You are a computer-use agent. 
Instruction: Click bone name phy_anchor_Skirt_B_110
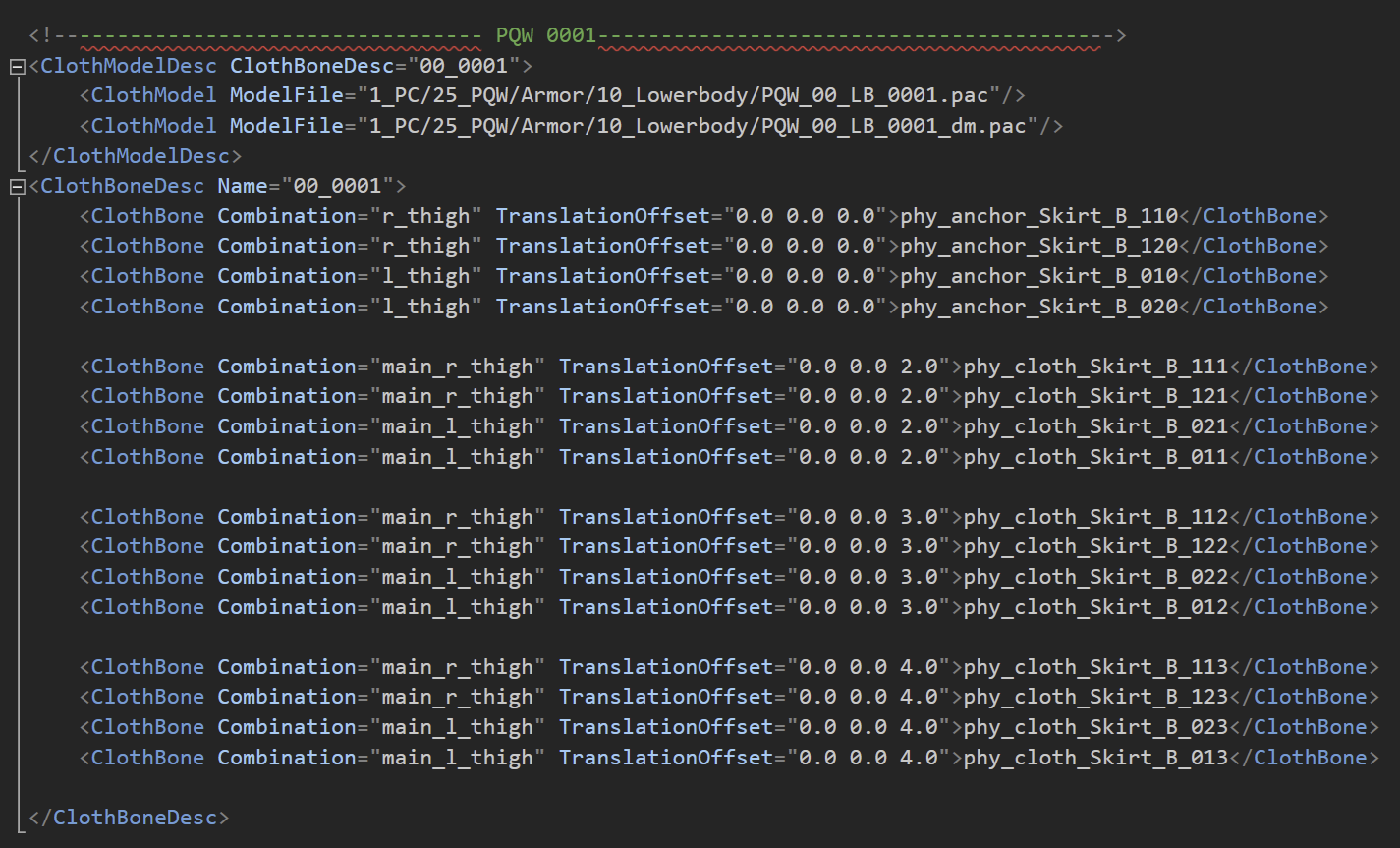pyautogui.click(x=1038, y=216)
